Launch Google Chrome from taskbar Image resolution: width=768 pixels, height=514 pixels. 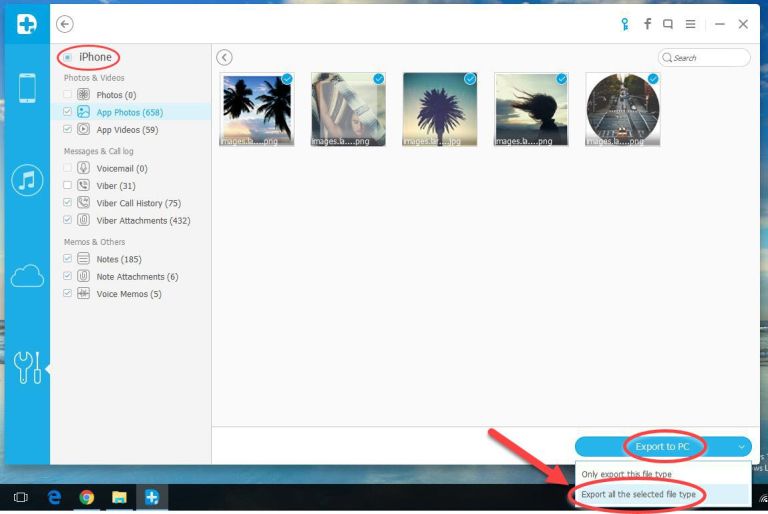(x=87, y=497)
